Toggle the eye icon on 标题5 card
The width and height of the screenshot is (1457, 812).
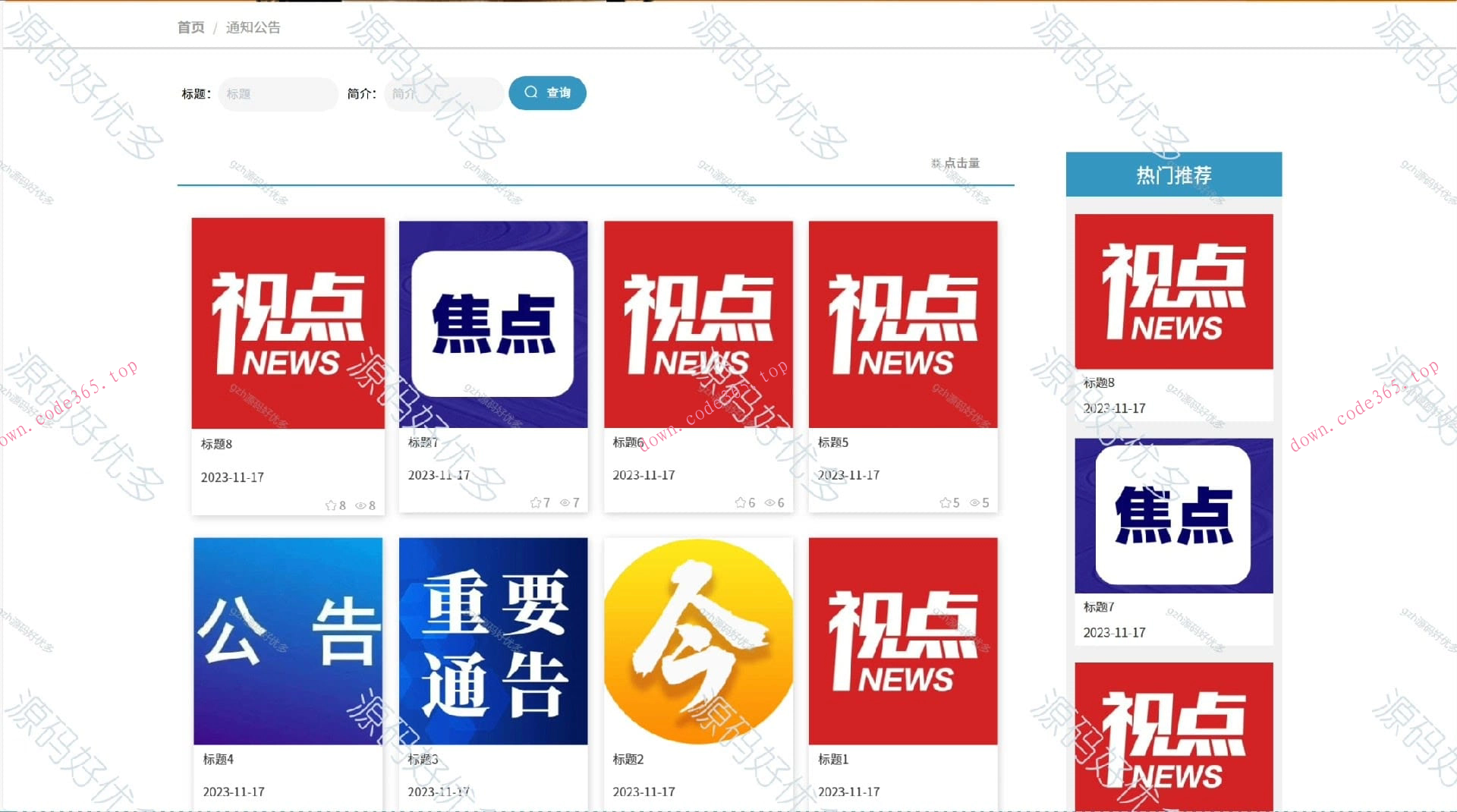point(975,502)
